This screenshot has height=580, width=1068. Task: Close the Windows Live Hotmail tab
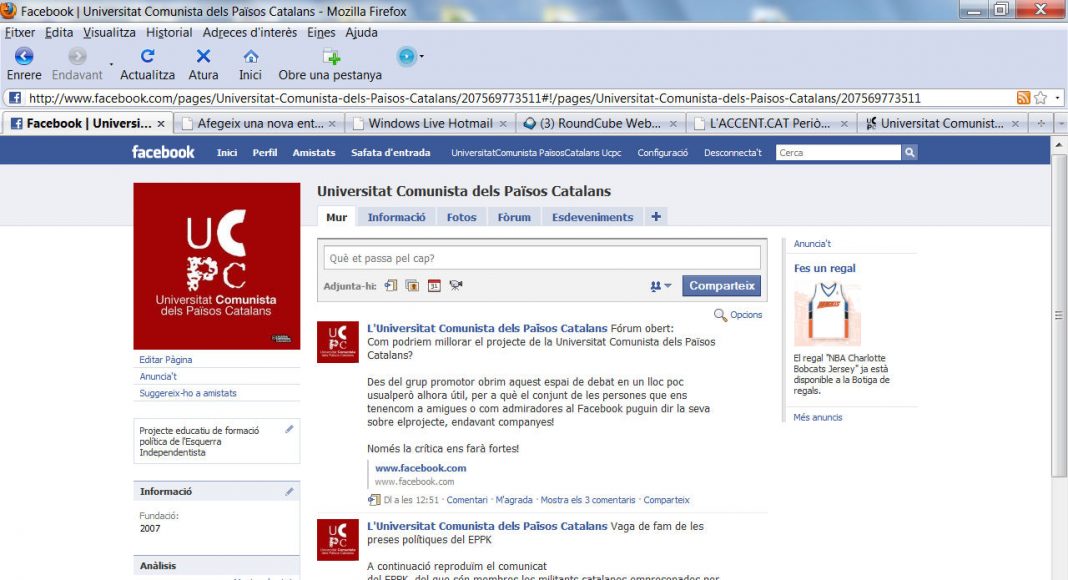pos(503,124)
